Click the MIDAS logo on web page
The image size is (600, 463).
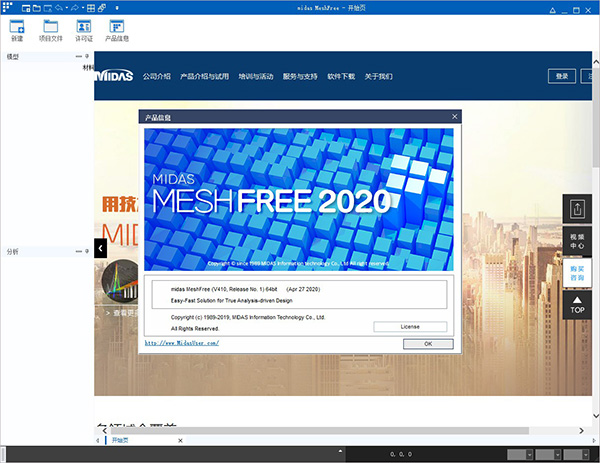114,76
